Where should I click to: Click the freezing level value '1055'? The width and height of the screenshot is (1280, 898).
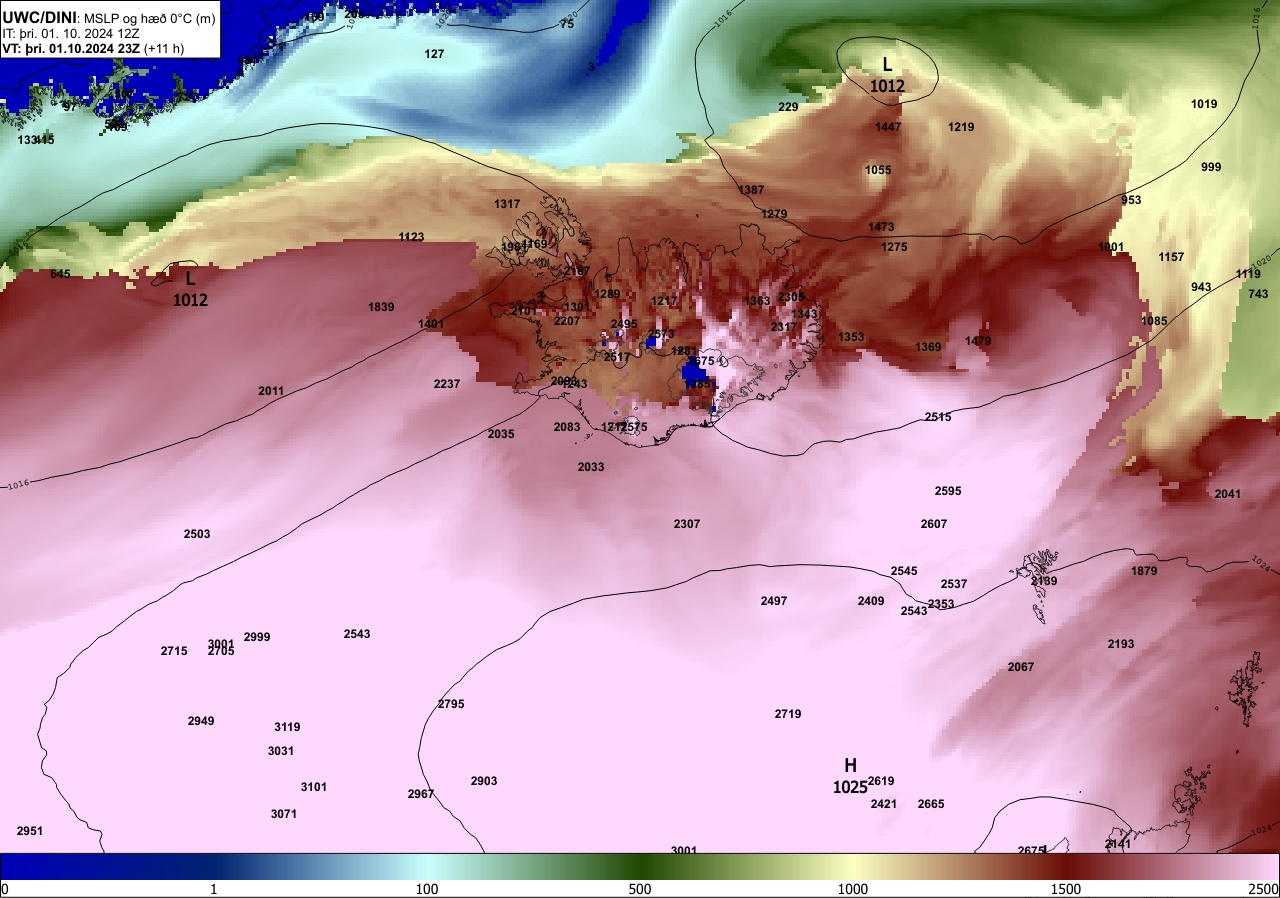tap(878, 170)
